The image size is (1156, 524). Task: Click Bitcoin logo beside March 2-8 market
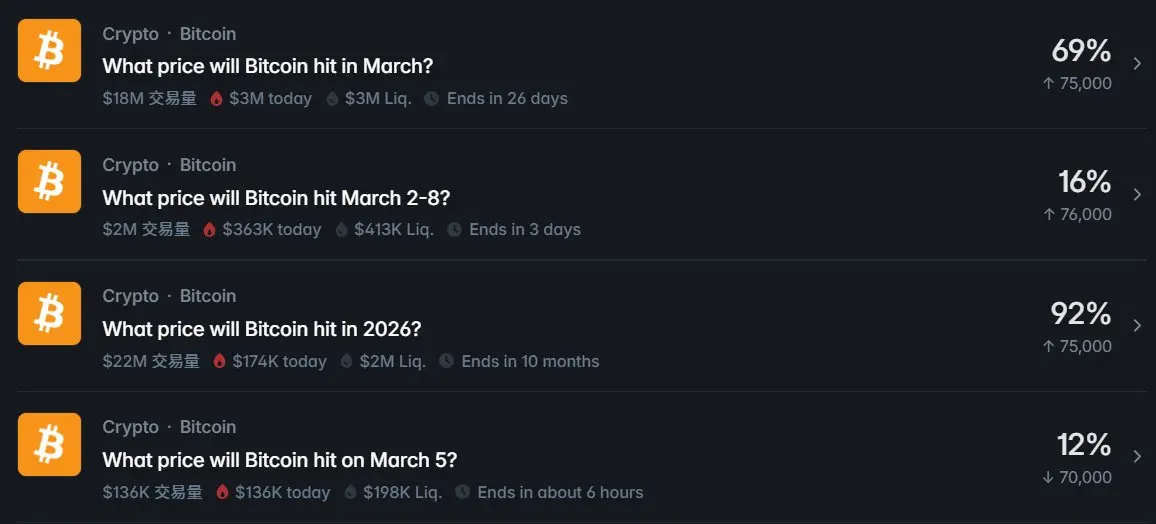pos(49,181)
